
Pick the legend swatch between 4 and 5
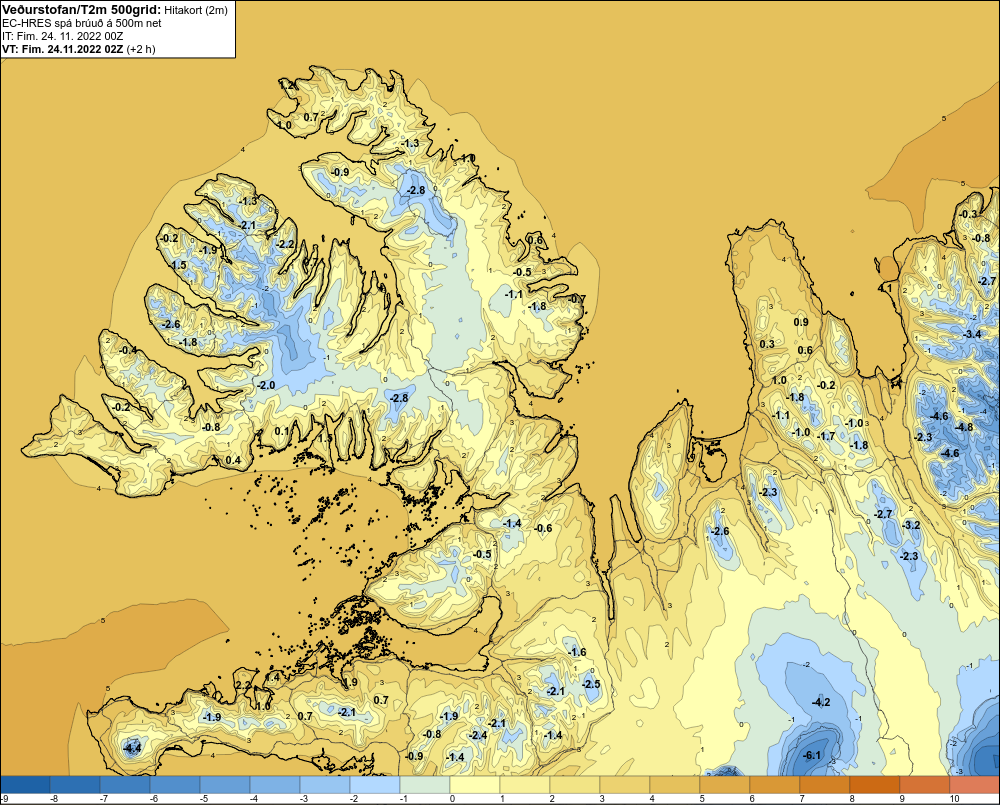675,784
